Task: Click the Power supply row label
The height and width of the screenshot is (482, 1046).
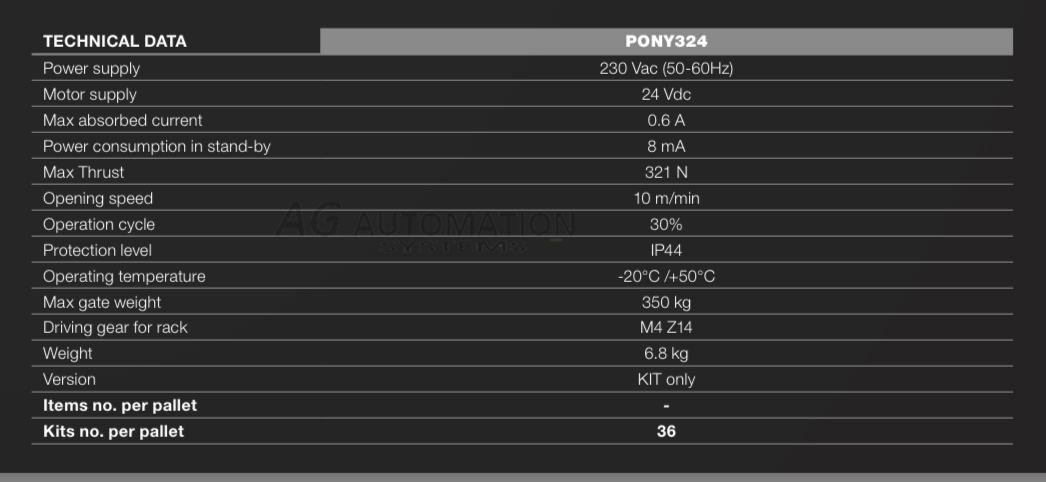Action: [x=91, y=69]
